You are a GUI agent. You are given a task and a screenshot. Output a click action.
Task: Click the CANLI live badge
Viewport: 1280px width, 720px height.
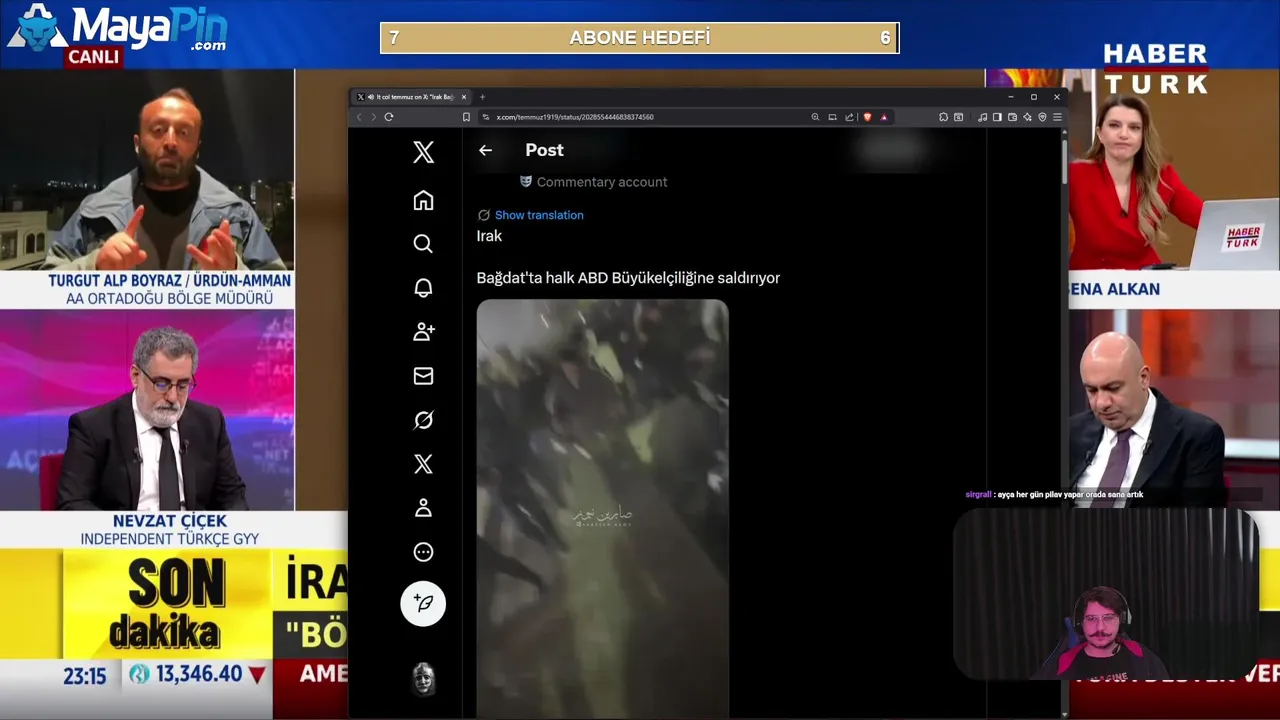(x=93, y=57)
